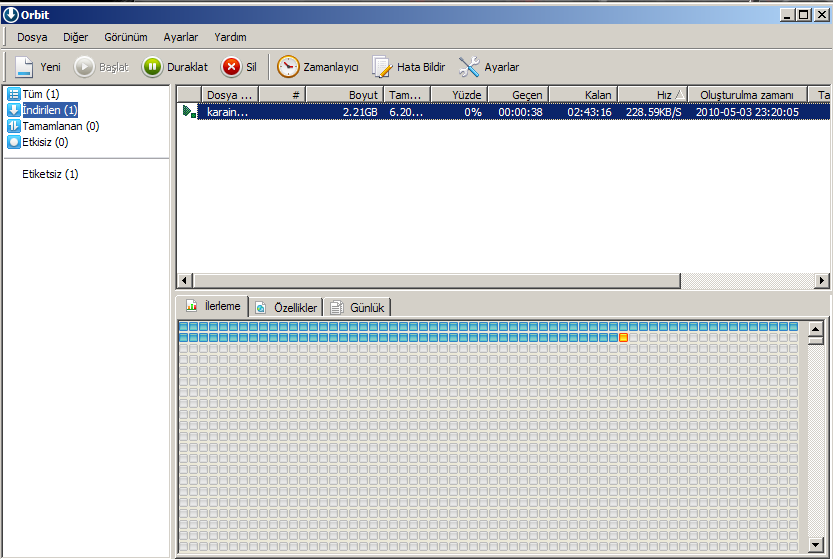Open the Görünüm menu
833x559 pixels.
point(126,37)
